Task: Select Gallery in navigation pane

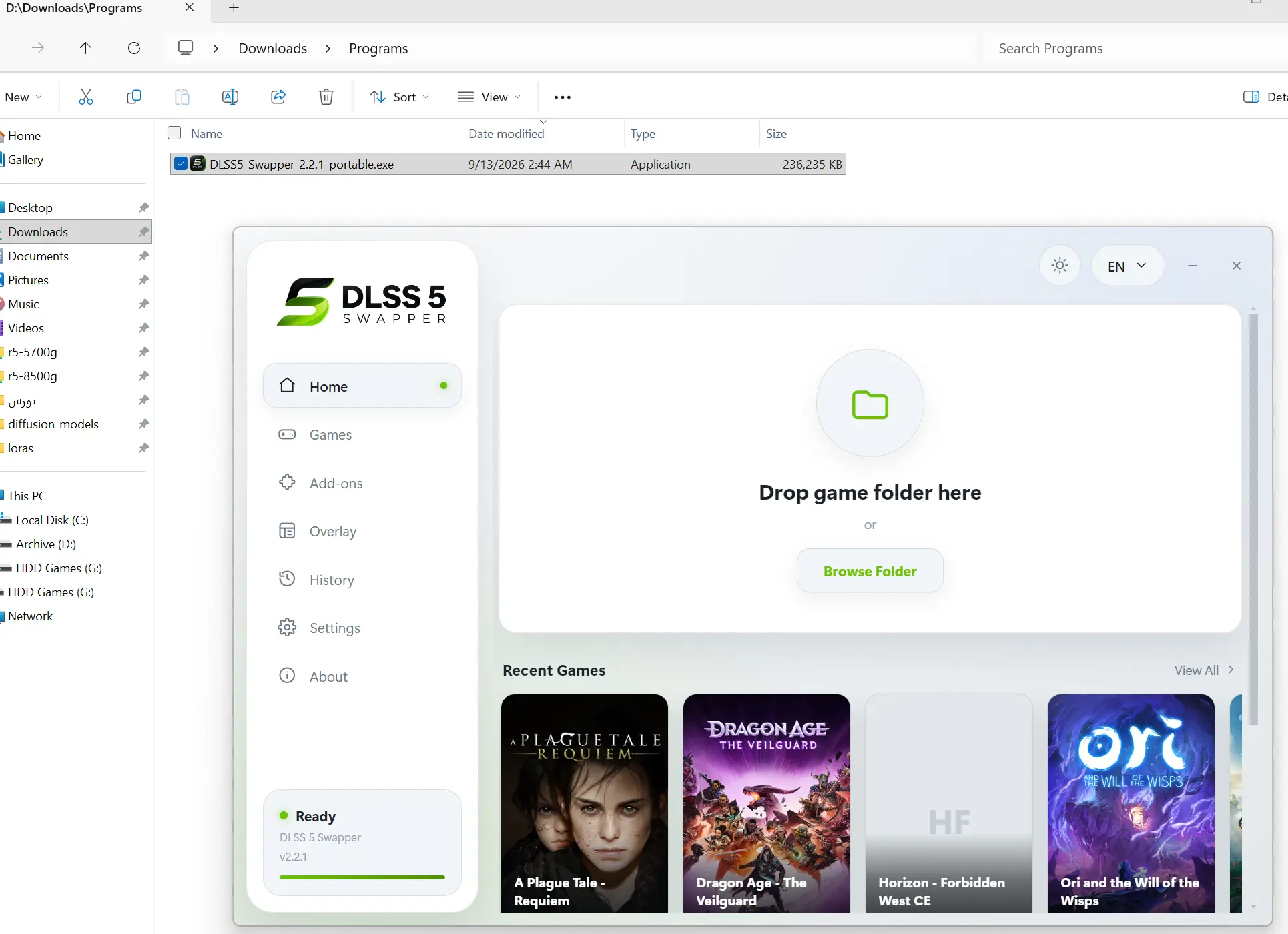Action: click(x=75, y=160)
